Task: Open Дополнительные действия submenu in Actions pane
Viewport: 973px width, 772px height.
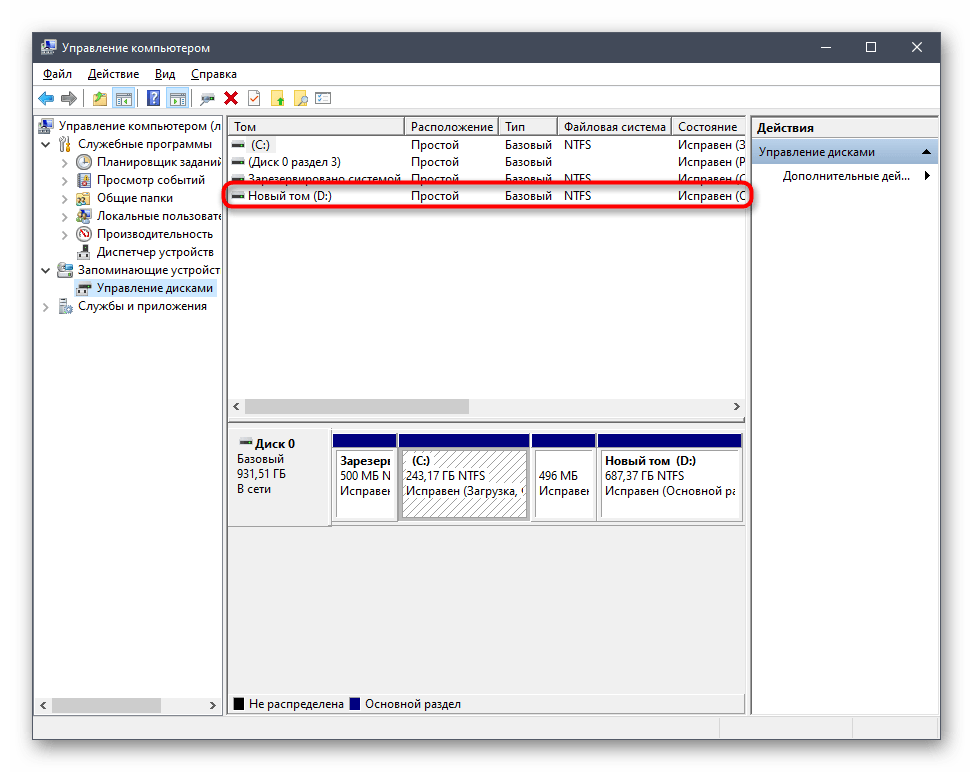Action: (x=846, y=176)
